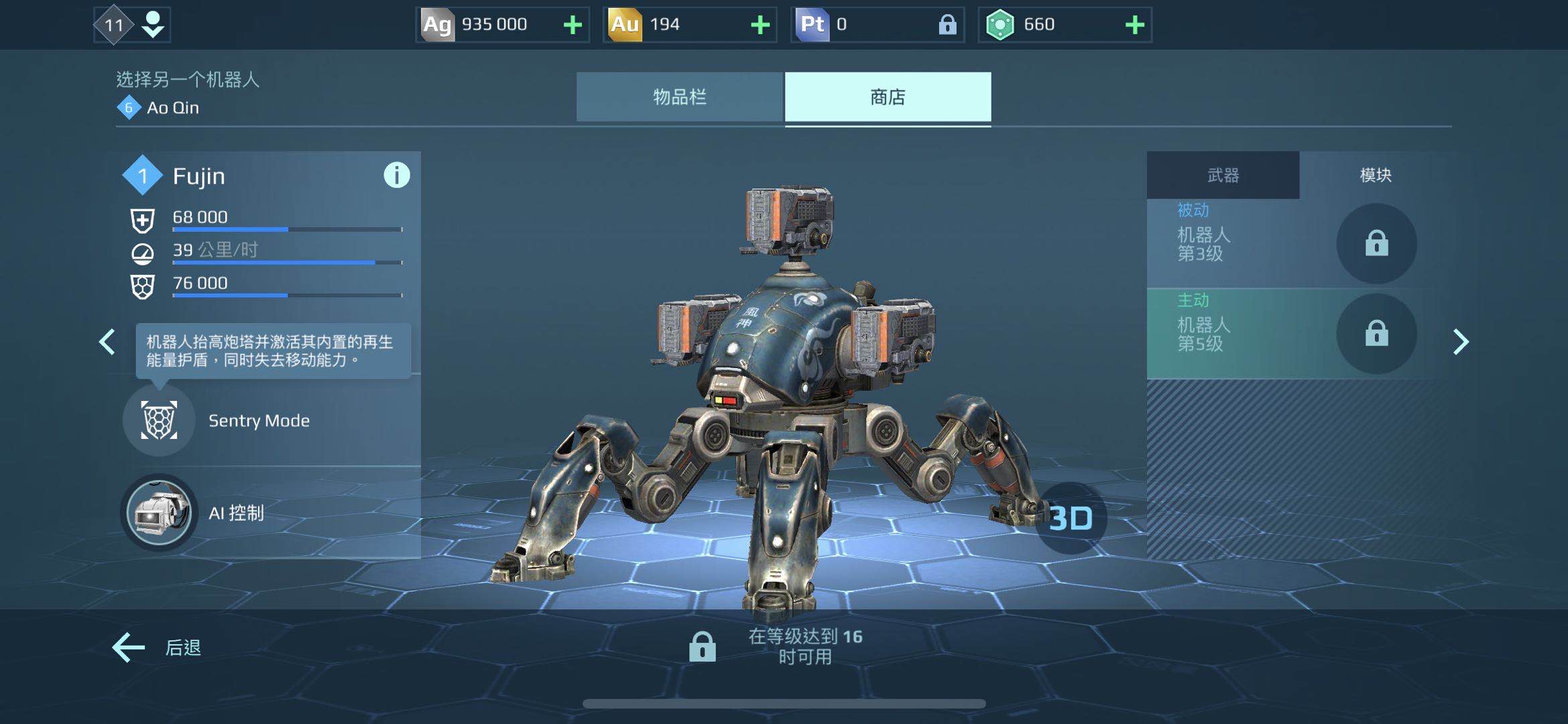Switch to the 武器 weapons tab
The width and height of the screenshot is (1568, 724).
point(1223,175)
